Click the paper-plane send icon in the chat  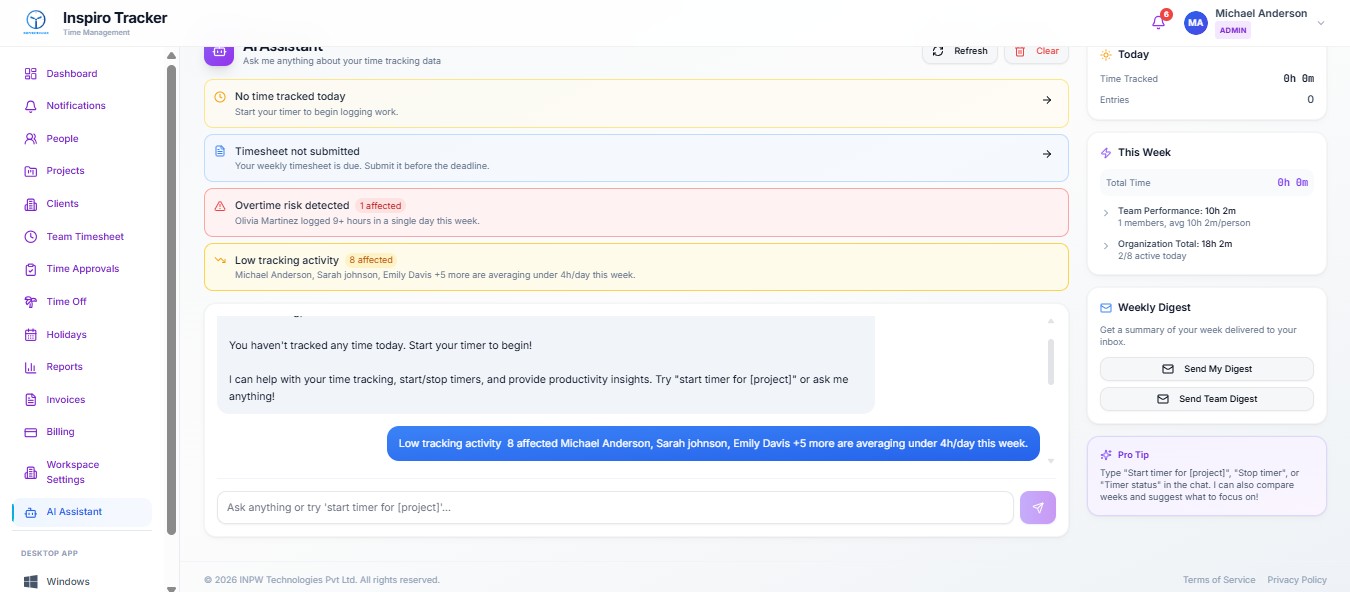(x=1037, y=507)
